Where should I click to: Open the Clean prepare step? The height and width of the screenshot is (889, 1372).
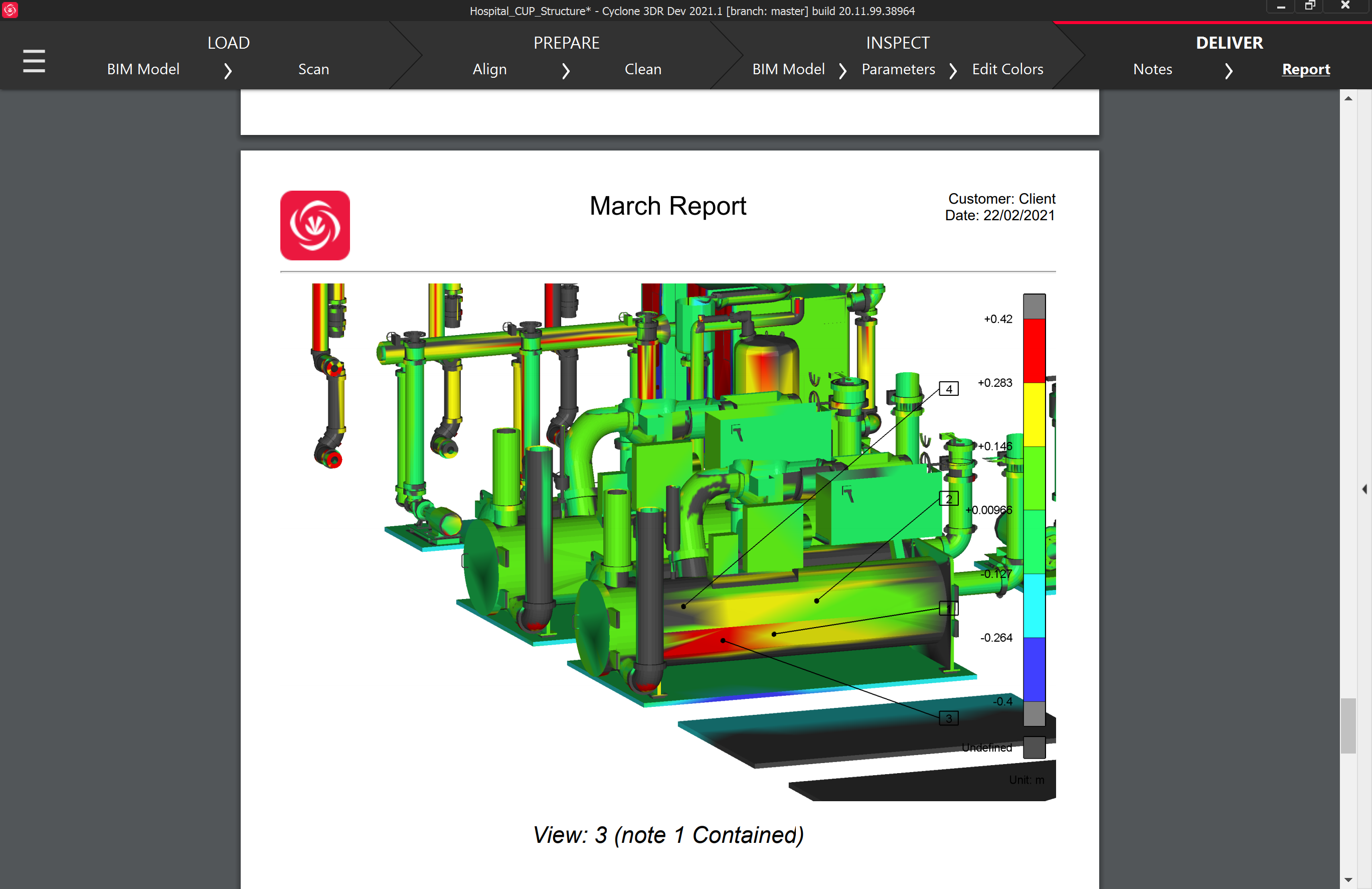642,69
